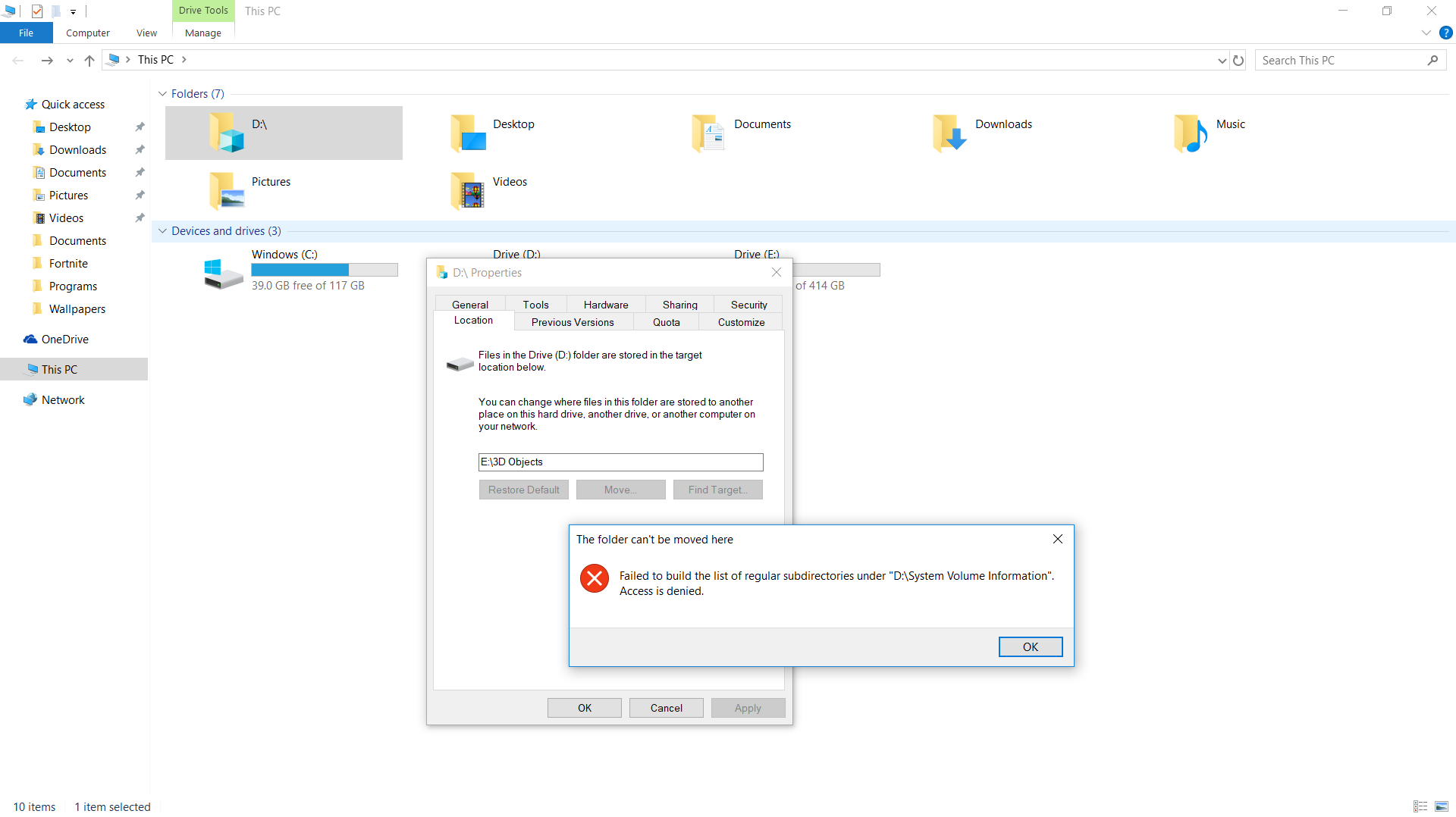The width and height of the screenshot is (1456, 817).
Task: Click the Find Target... button
Action: pyautogui.click(x=718, y=490)
